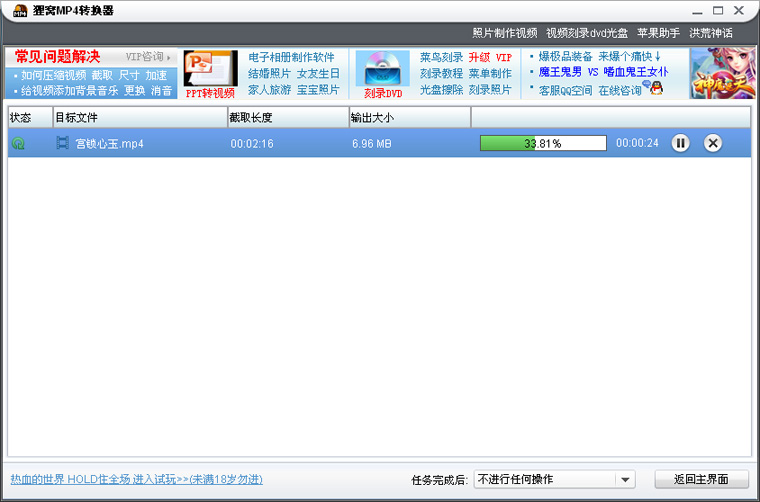The image size is (760, 502).
Task: Open 加速 help link
Action: click(156, 75)
